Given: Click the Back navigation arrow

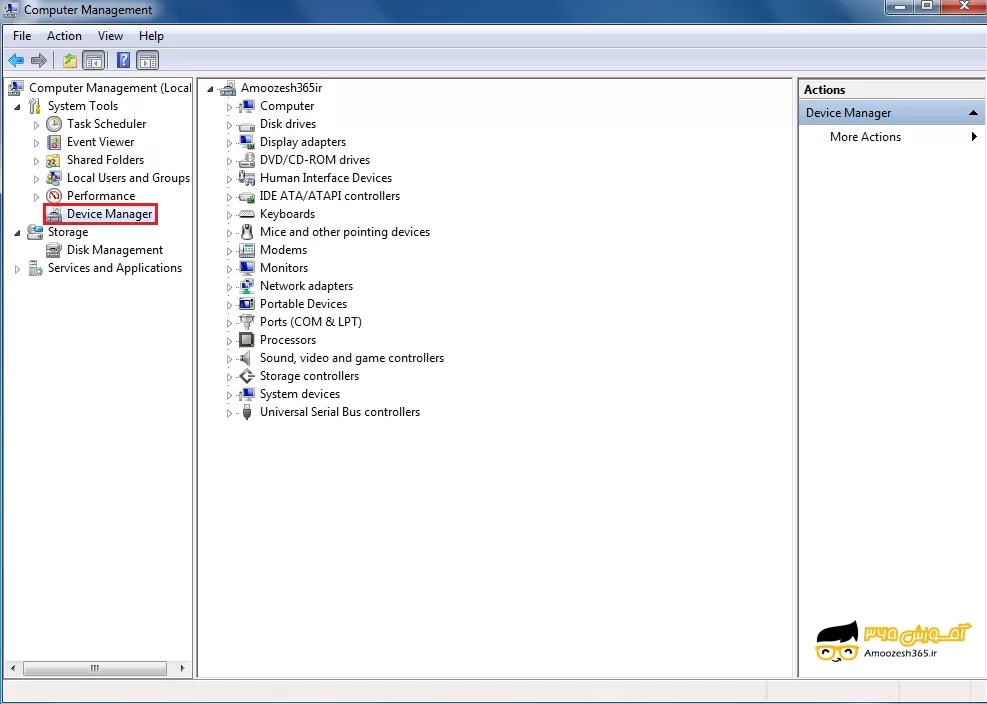Looking at the screenshot, I should [x=16, y=60].
